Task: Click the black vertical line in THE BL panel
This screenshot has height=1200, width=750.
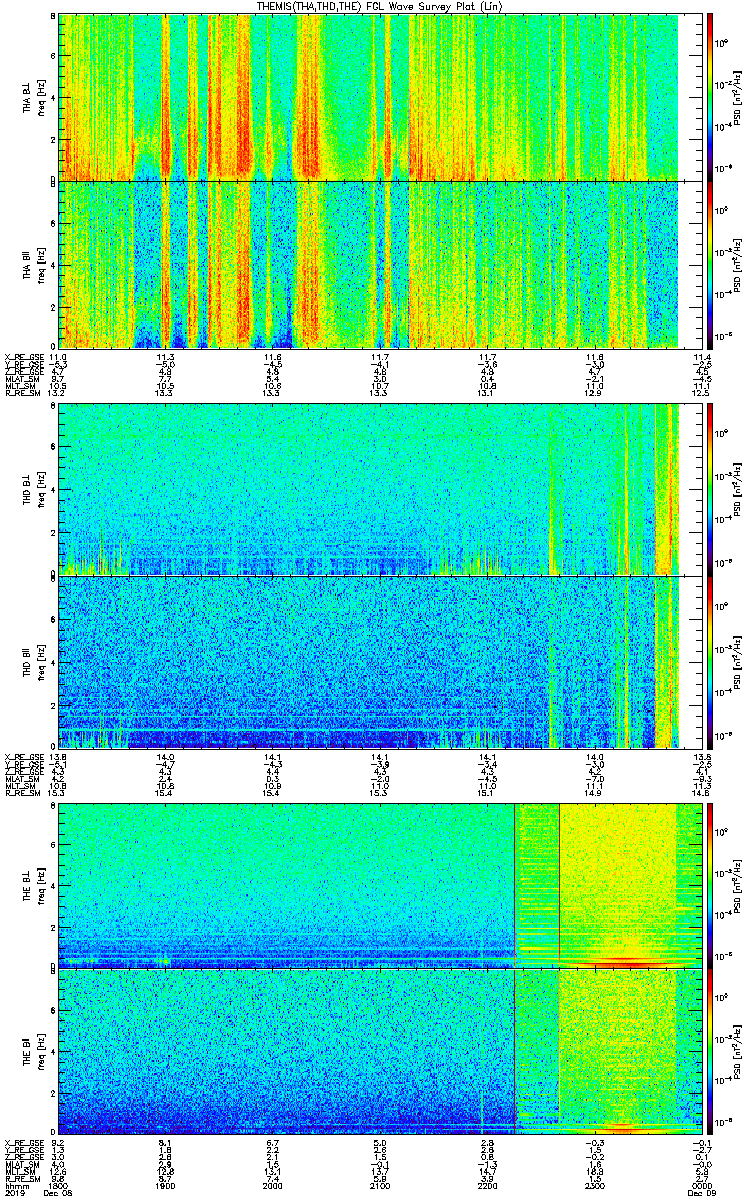Action: (x=559, y=884)
